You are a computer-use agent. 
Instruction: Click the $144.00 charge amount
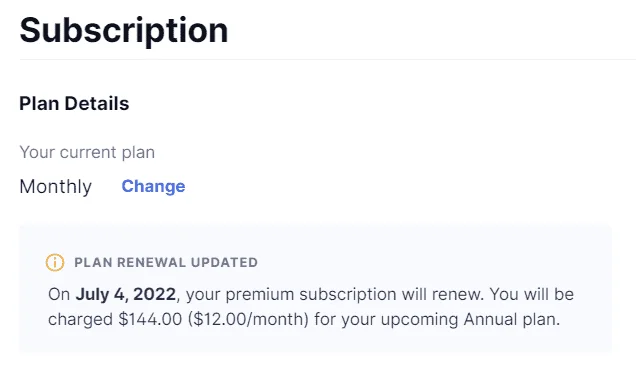(x=150, y=319)
